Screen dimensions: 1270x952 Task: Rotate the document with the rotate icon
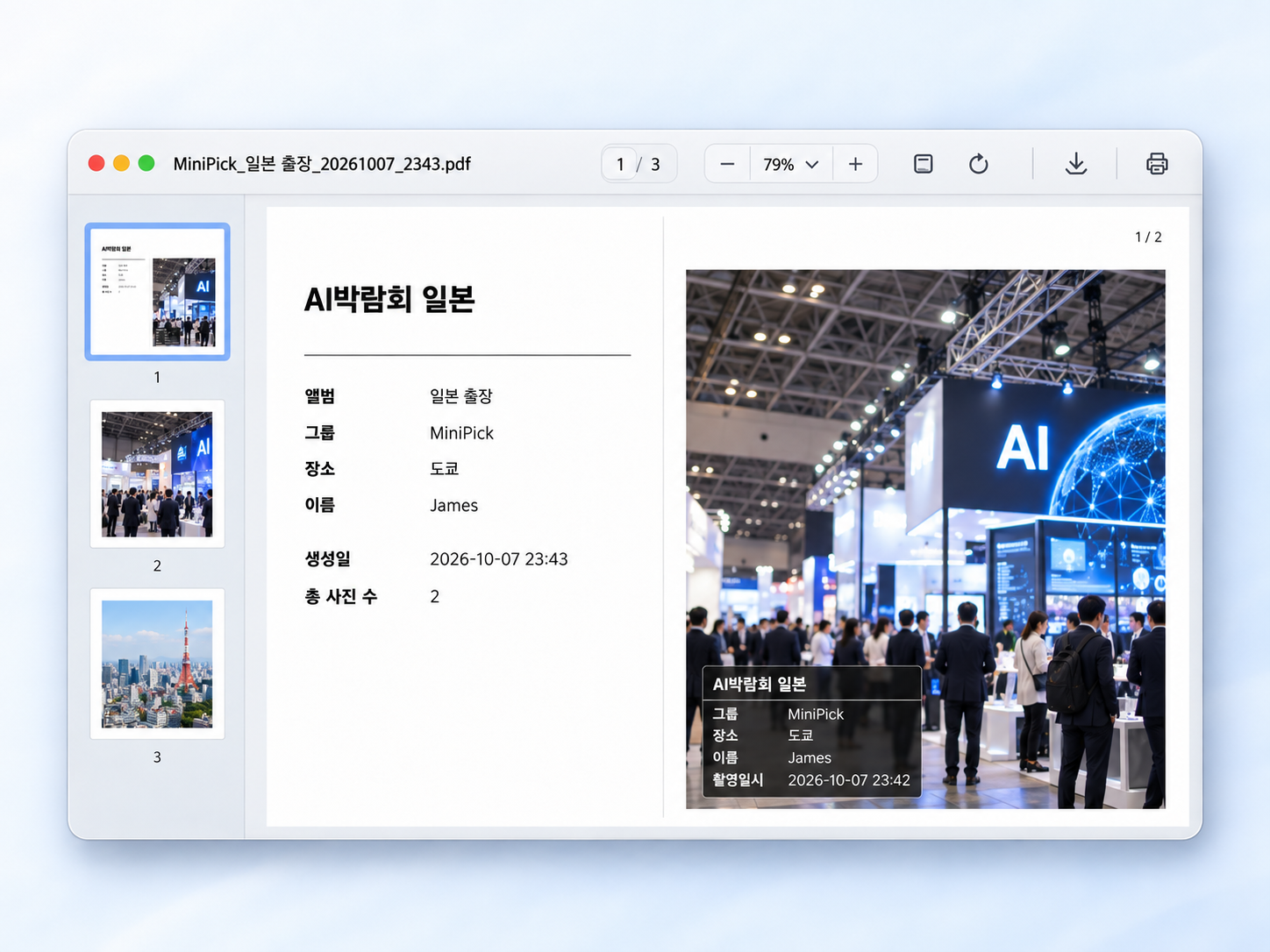point(979,164)
